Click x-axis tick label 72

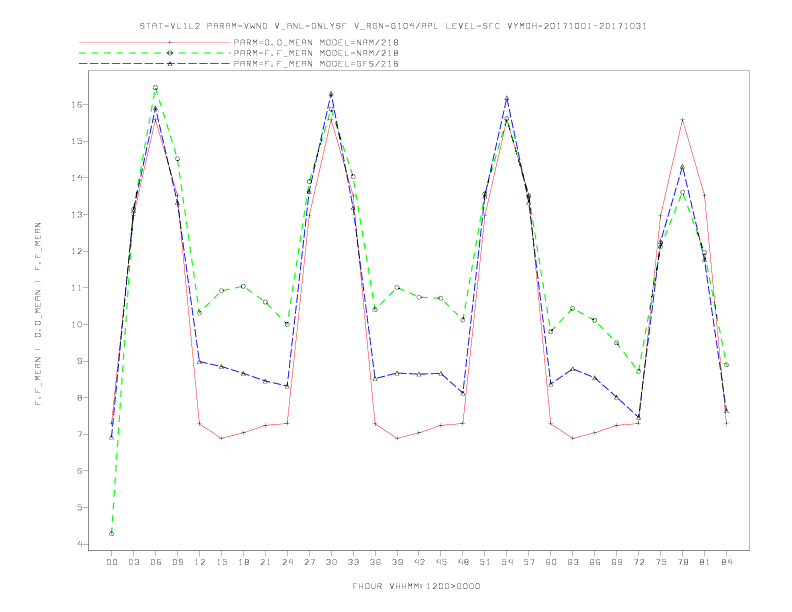coord(638,562)
